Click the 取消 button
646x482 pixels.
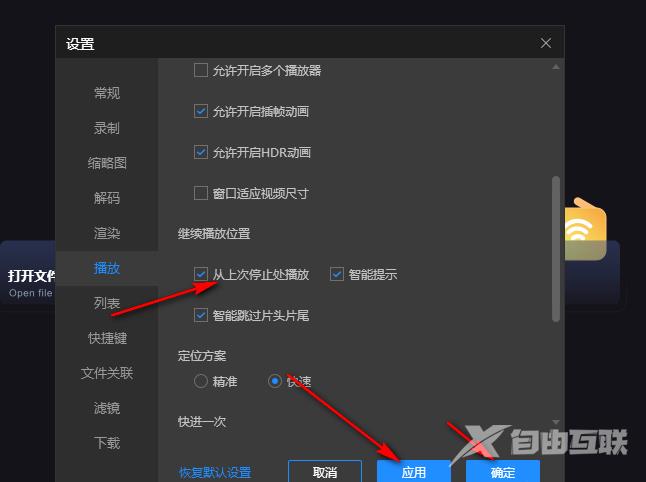[325, 471]
